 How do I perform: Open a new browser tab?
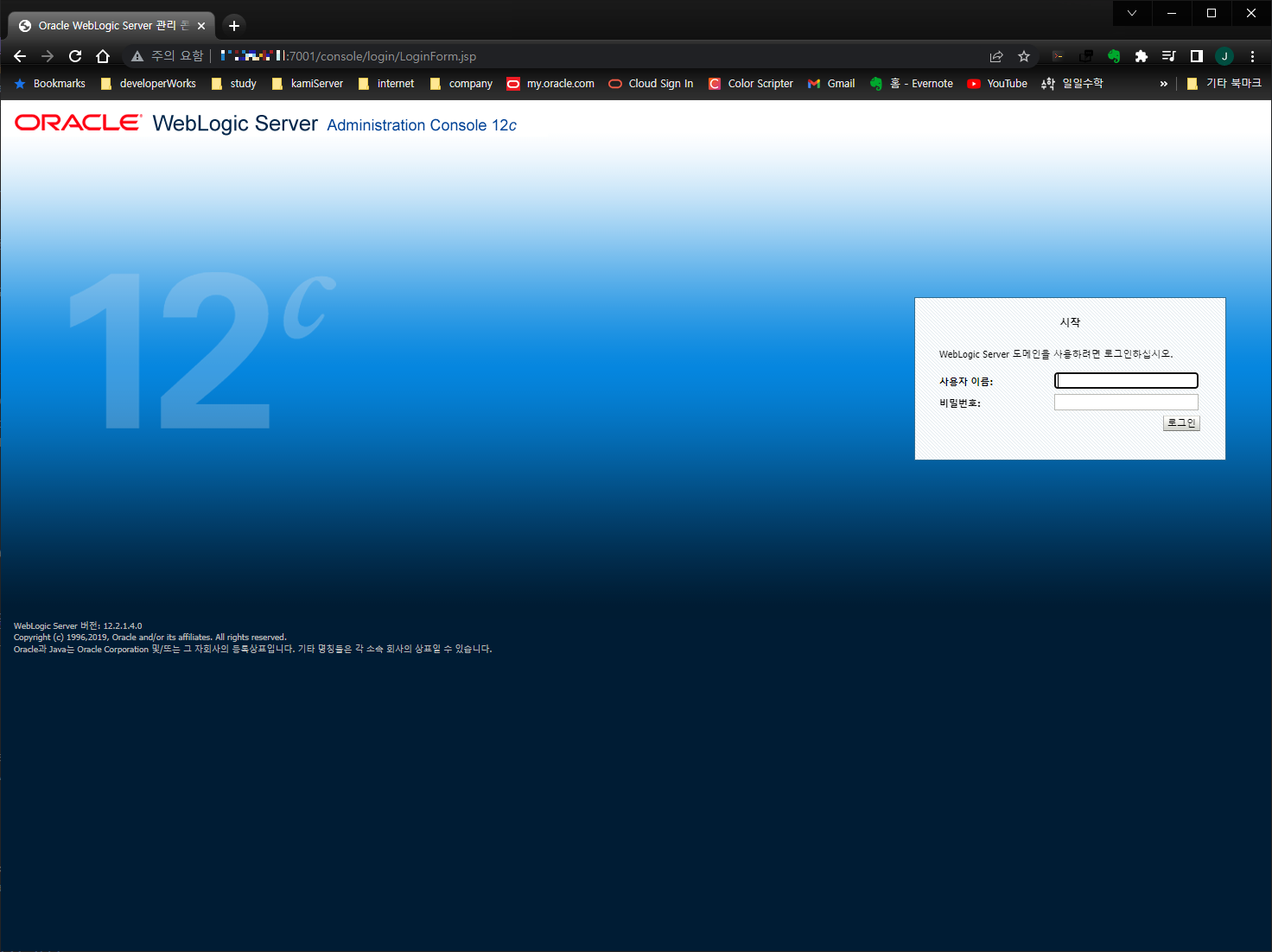point(234,26)
